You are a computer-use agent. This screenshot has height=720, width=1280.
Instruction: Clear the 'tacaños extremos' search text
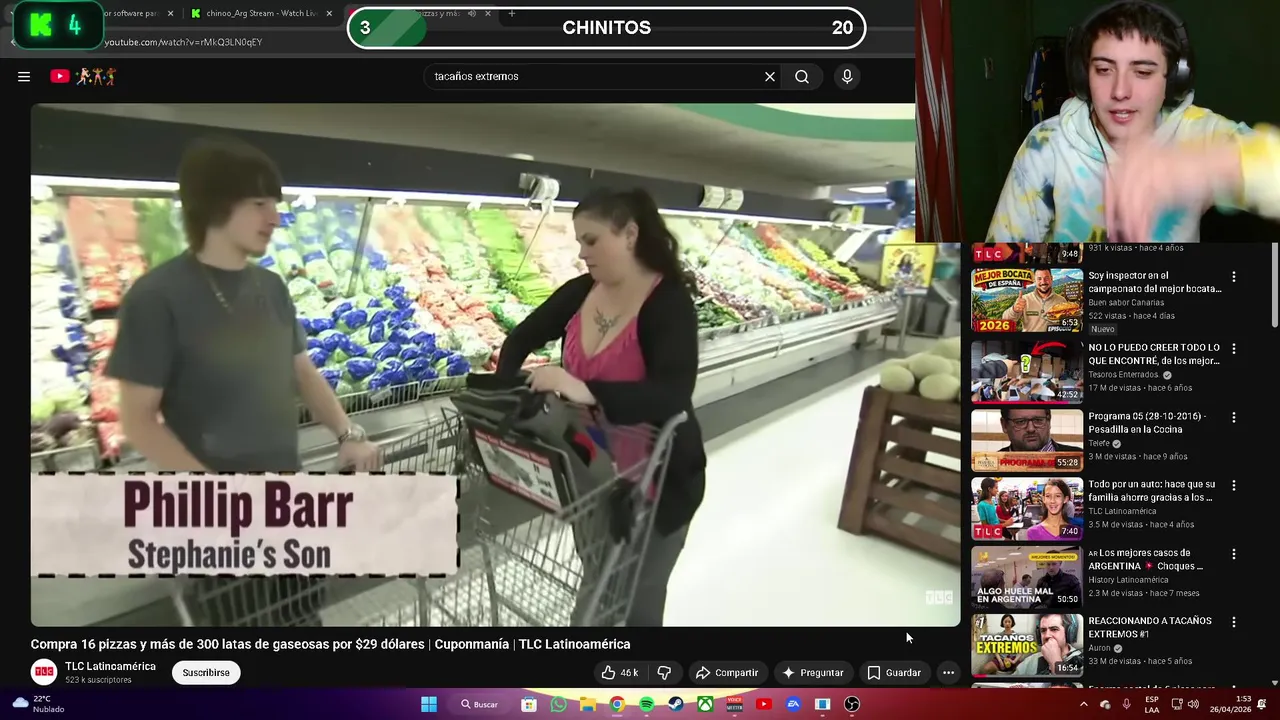coord(770,76)
